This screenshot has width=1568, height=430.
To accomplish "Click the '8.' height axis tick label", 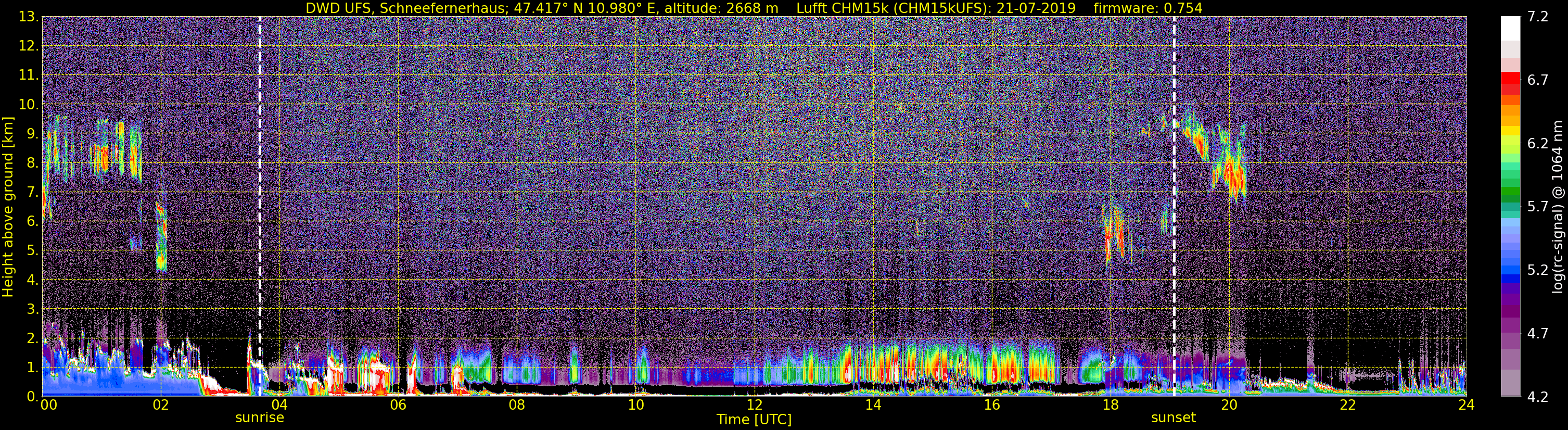I will (x=32, y=163).
